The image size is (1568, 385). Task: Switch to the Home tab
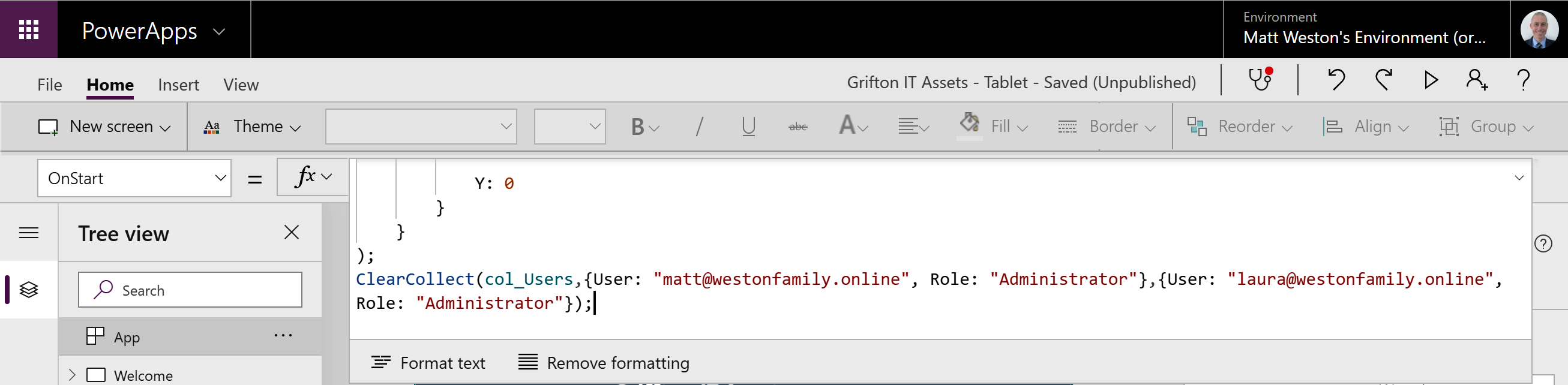(x=110, y=85)
